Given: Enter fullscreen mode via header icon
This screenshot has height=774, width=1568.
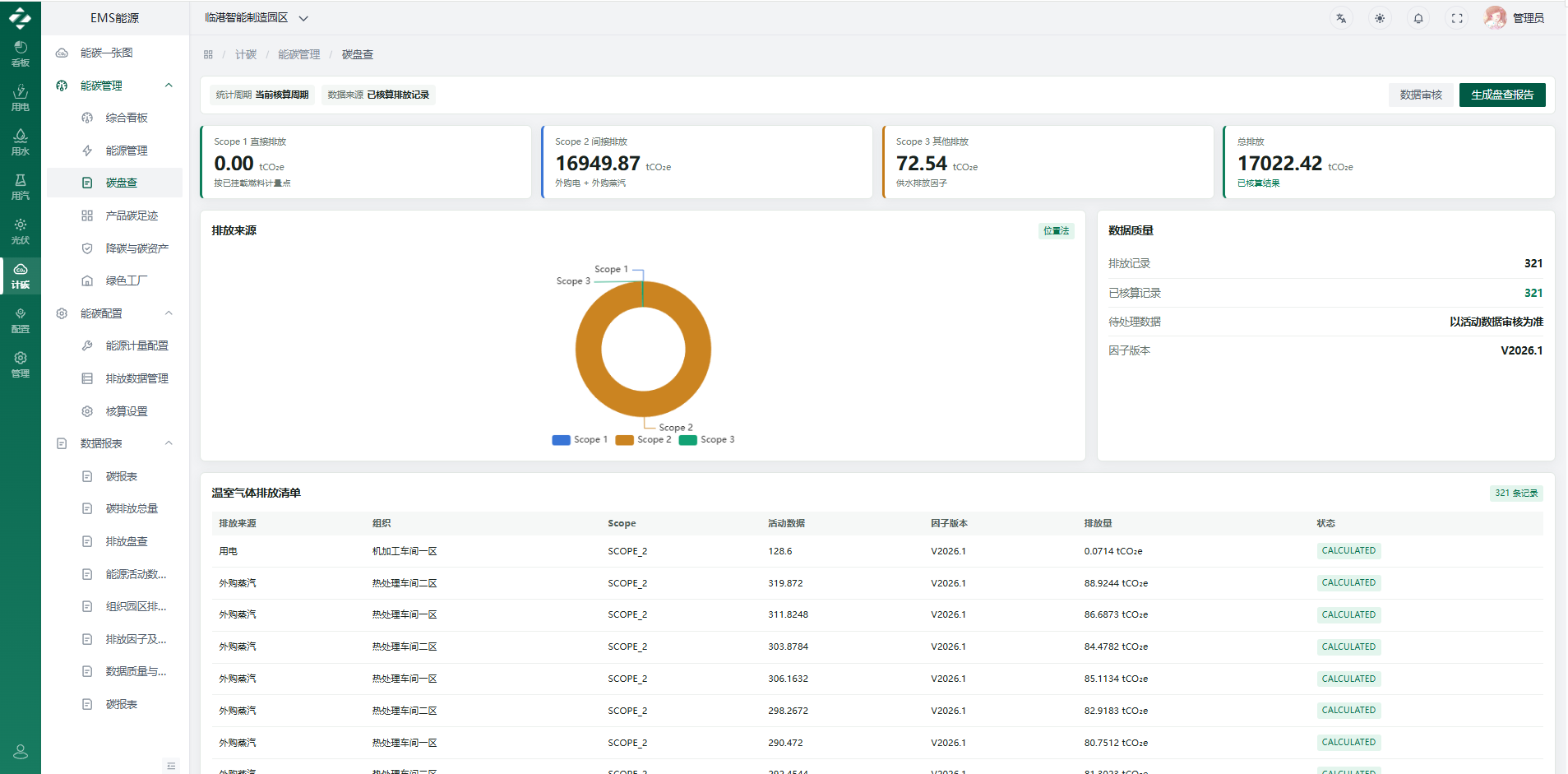Looking at the screenshot, I should 1457,18.
